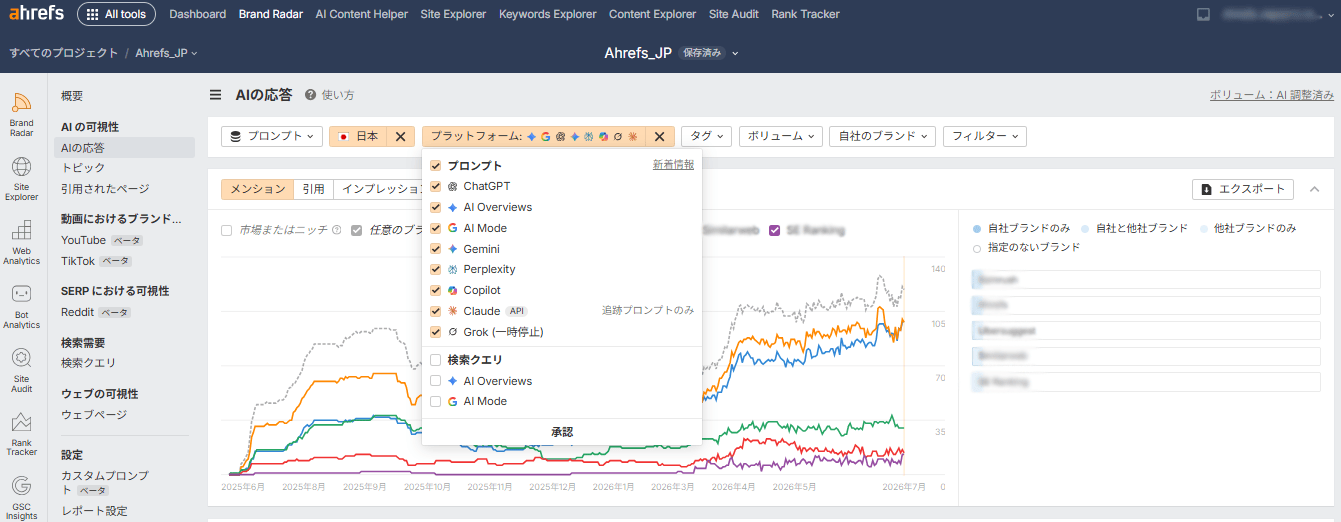Collapse the chart panel with chevron
Viewport: 1341px width, 522px height.
[x=1314, y=189]
